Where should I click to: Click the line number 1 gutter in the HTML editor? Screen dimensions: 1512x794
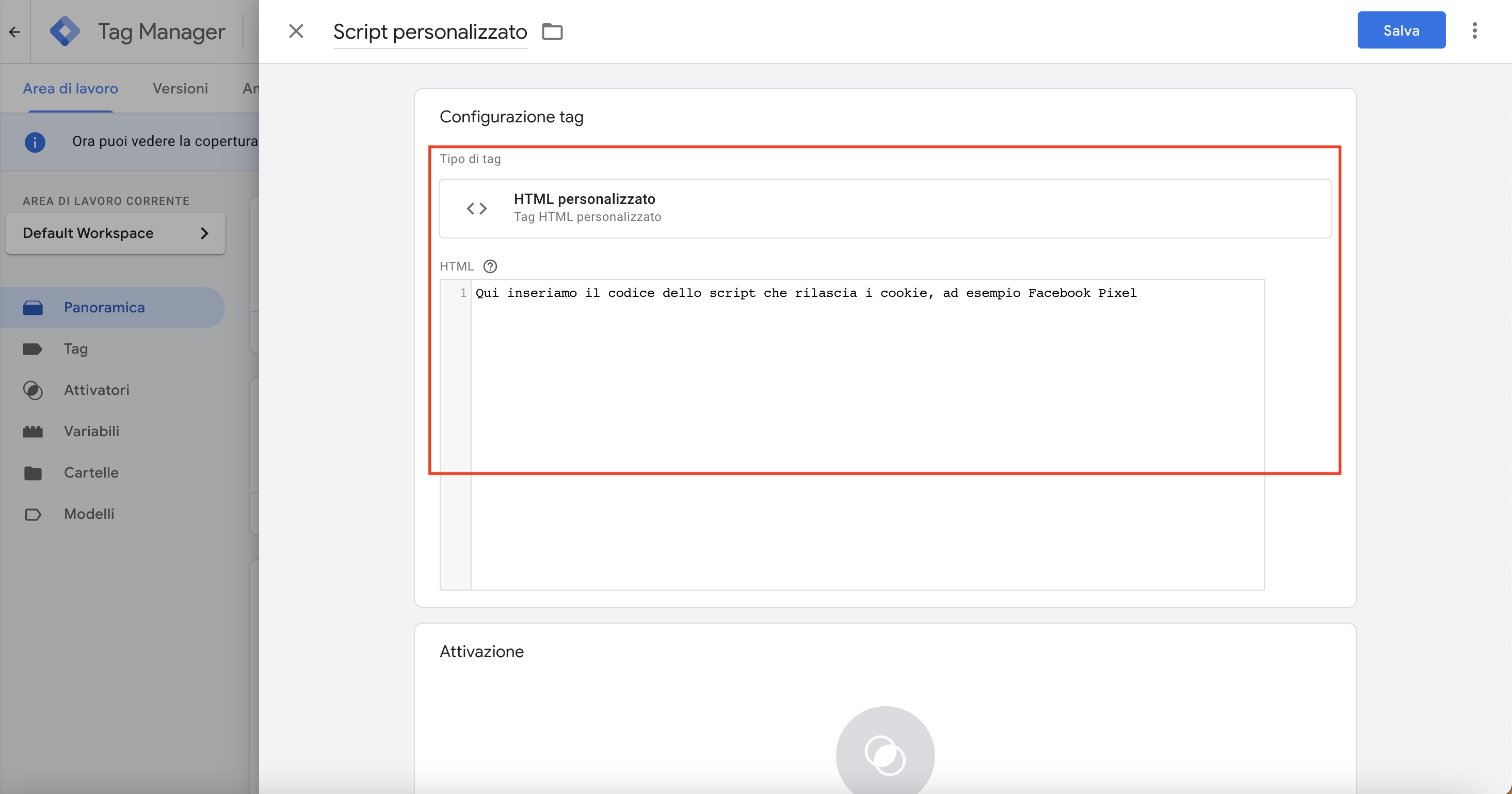pyautogui.click(x=463, y=293)
